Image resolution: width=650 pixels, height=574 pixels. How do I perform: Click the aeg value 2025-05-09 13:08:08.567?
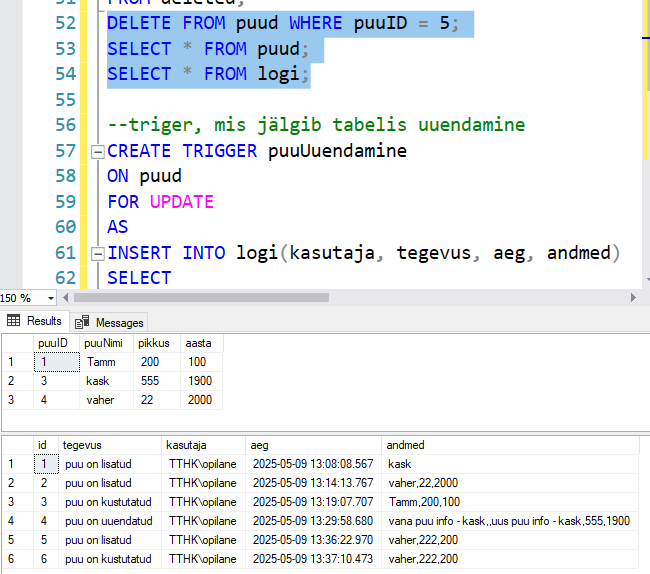pos(312,464)
